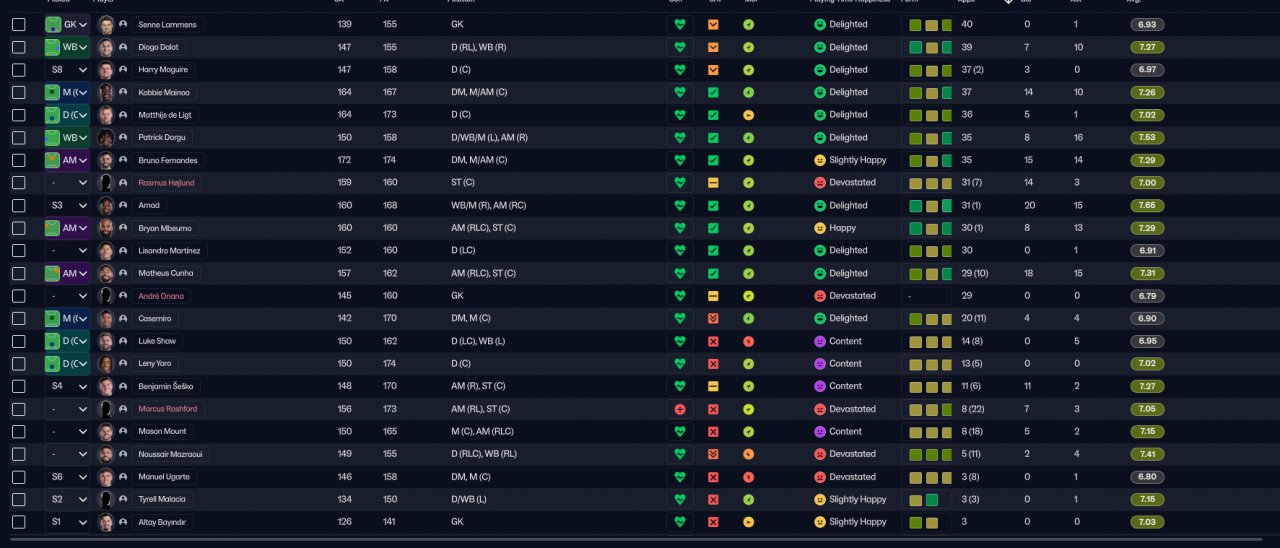Expand Lisandro Martínez's empty picked dropdown
The height and width of the screenshot is (548, 1280).
pos(67,251)
